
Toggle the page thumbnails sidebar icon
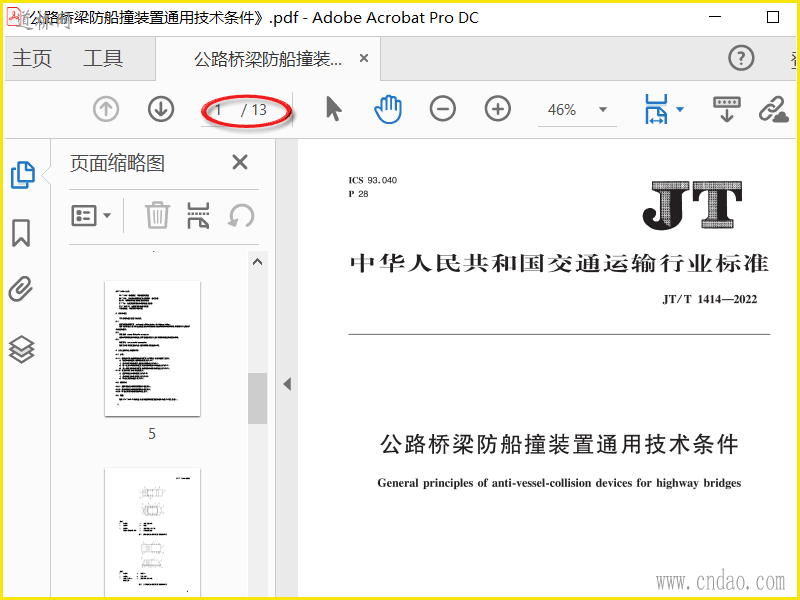[x=23, y=175]
